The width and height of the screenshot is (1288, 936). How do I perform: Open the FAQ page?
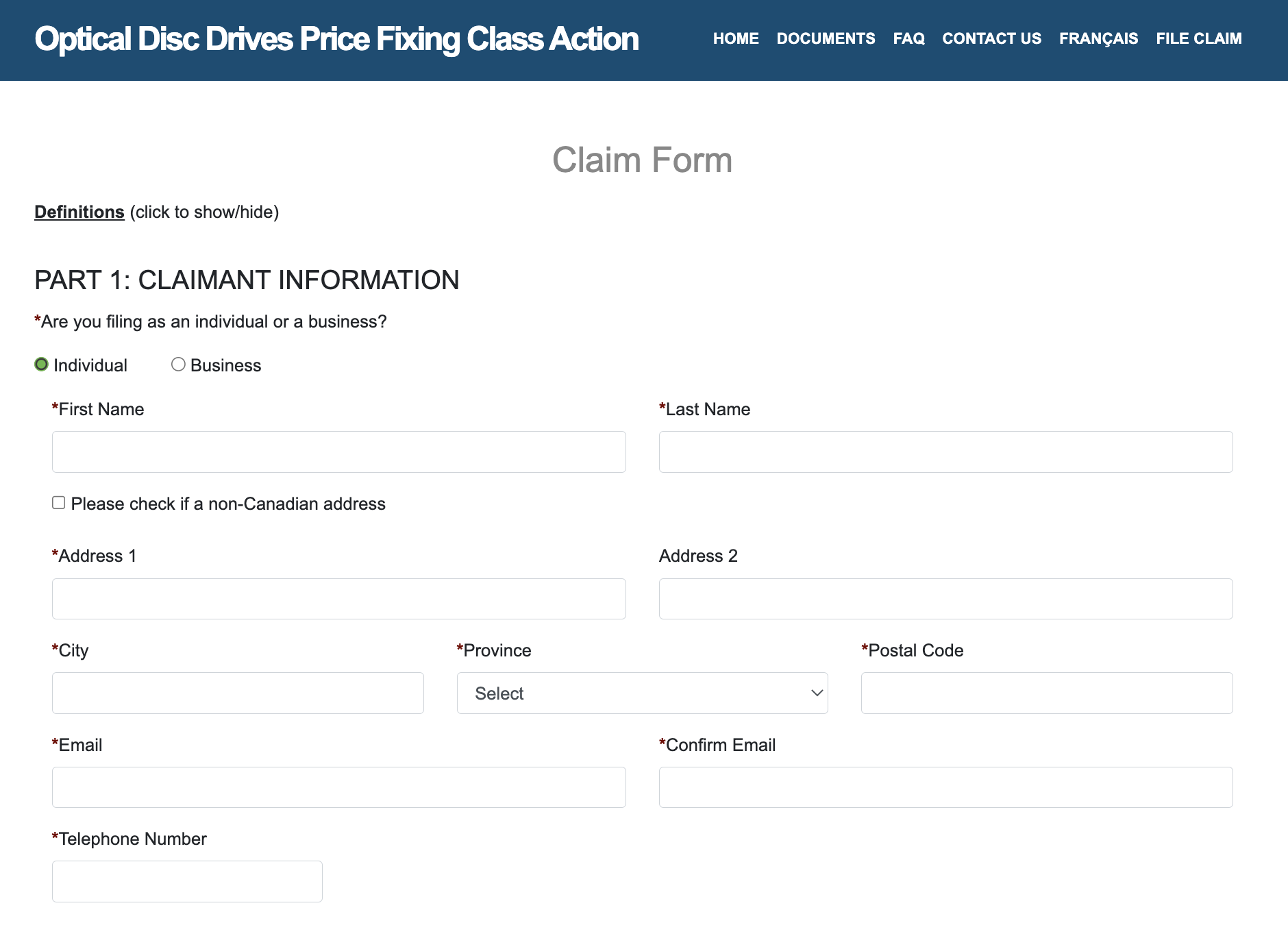[908, 38]
